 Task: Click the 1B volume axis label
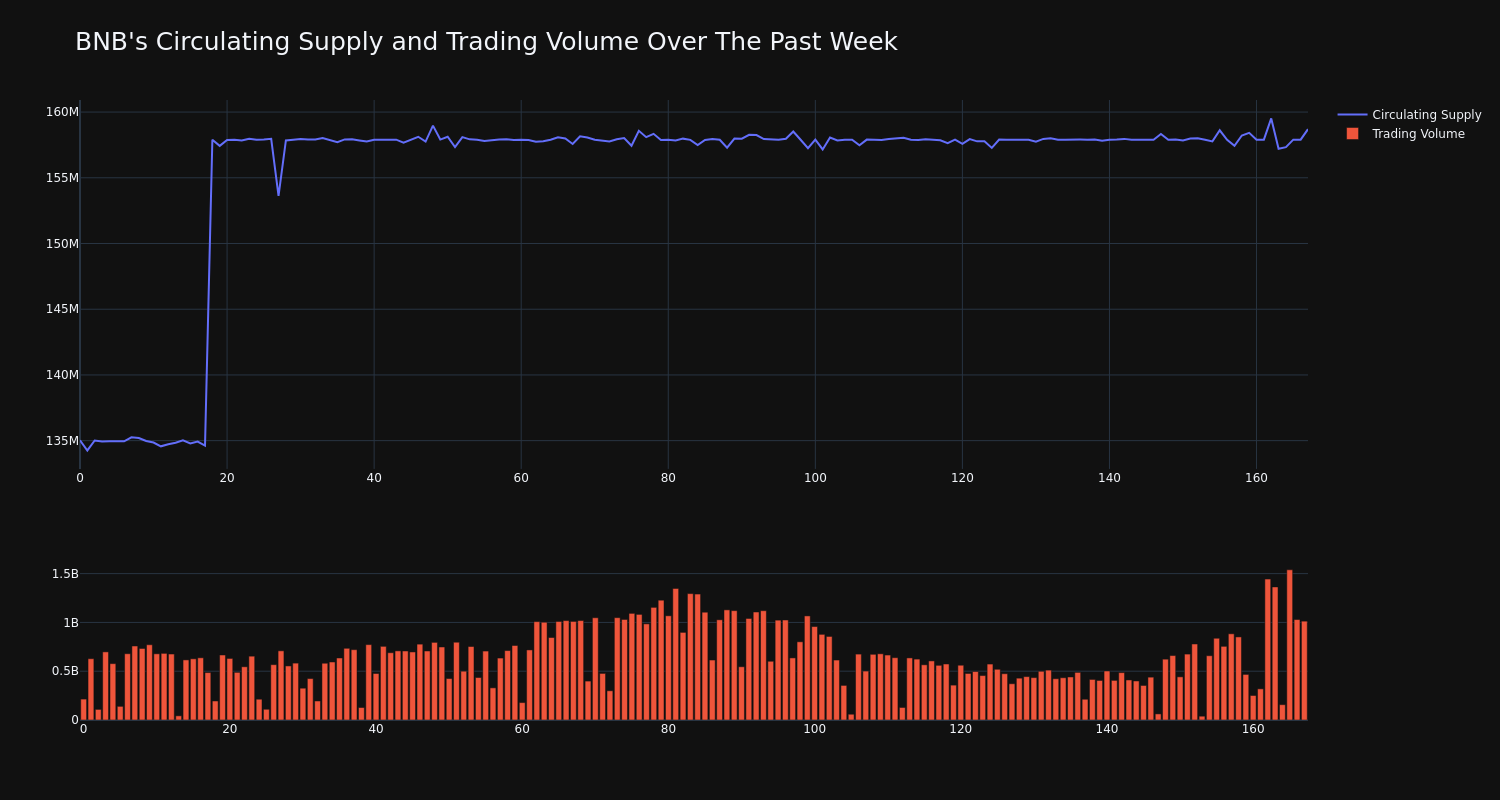pos(71,623)
